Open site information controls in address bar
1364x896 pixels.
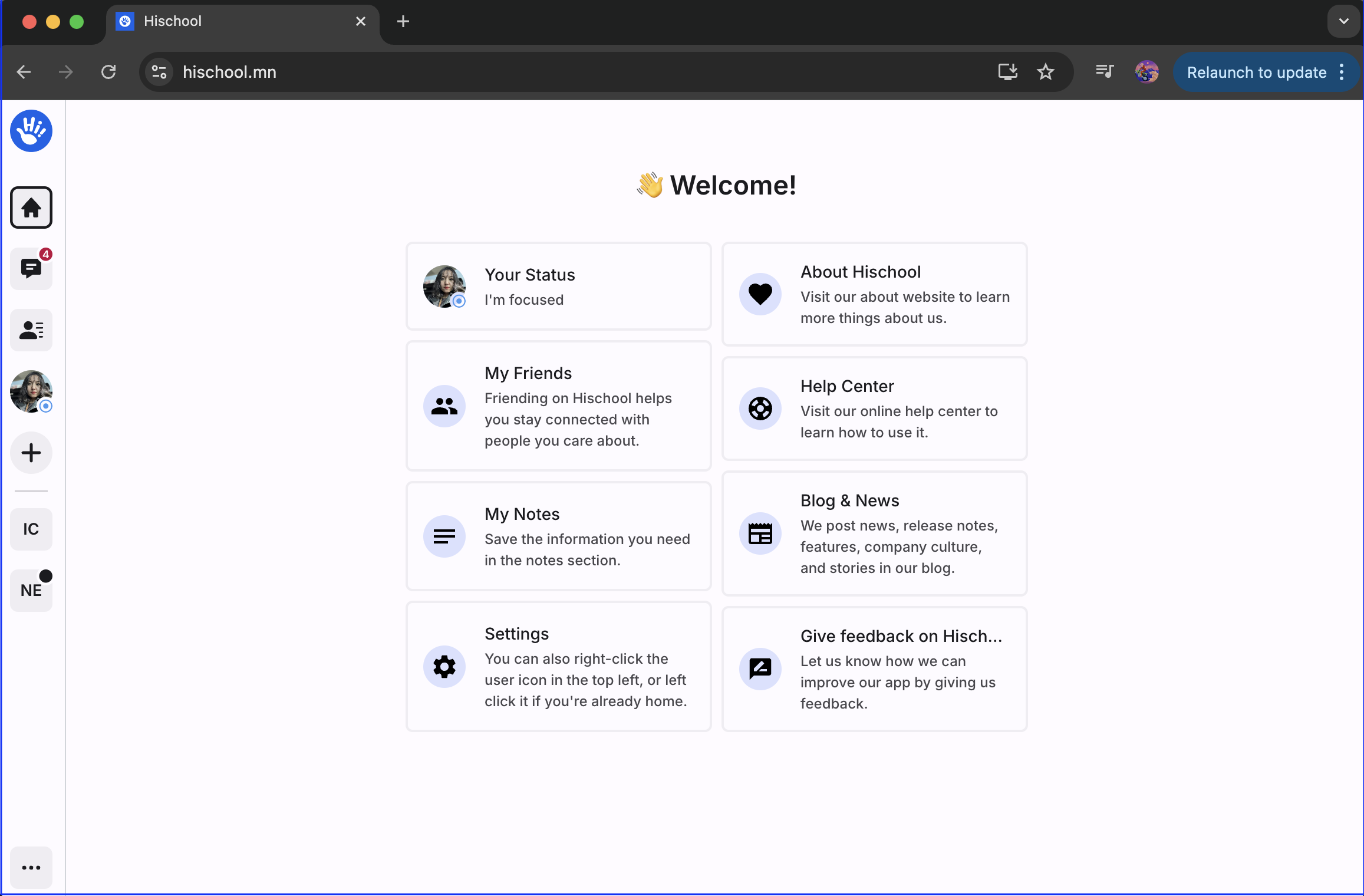point(159,72)
